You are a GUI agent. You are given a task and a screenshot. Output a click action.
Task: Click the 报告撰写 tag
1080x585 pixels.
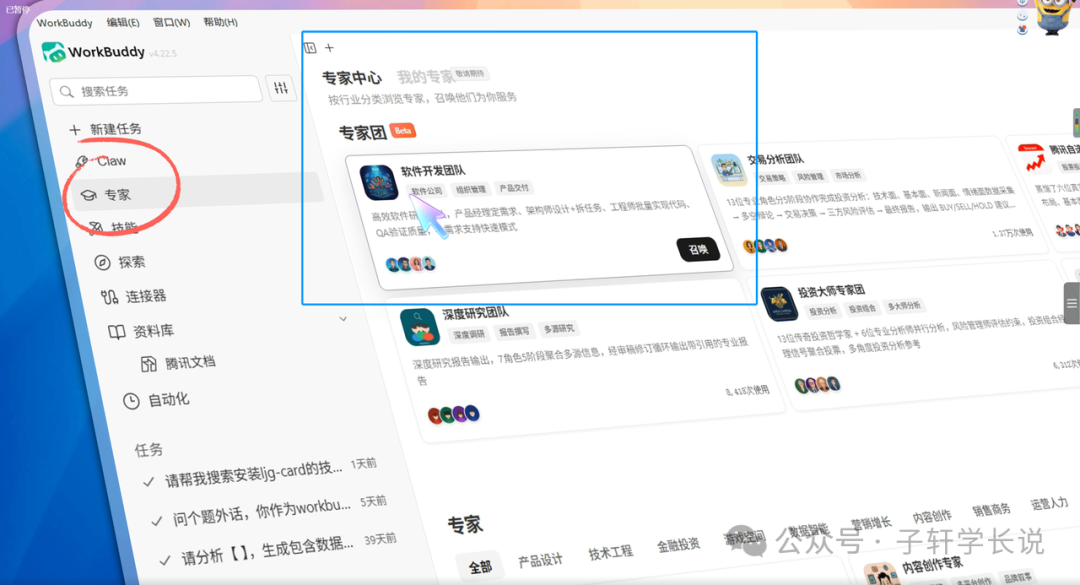(x=514, y=331)
